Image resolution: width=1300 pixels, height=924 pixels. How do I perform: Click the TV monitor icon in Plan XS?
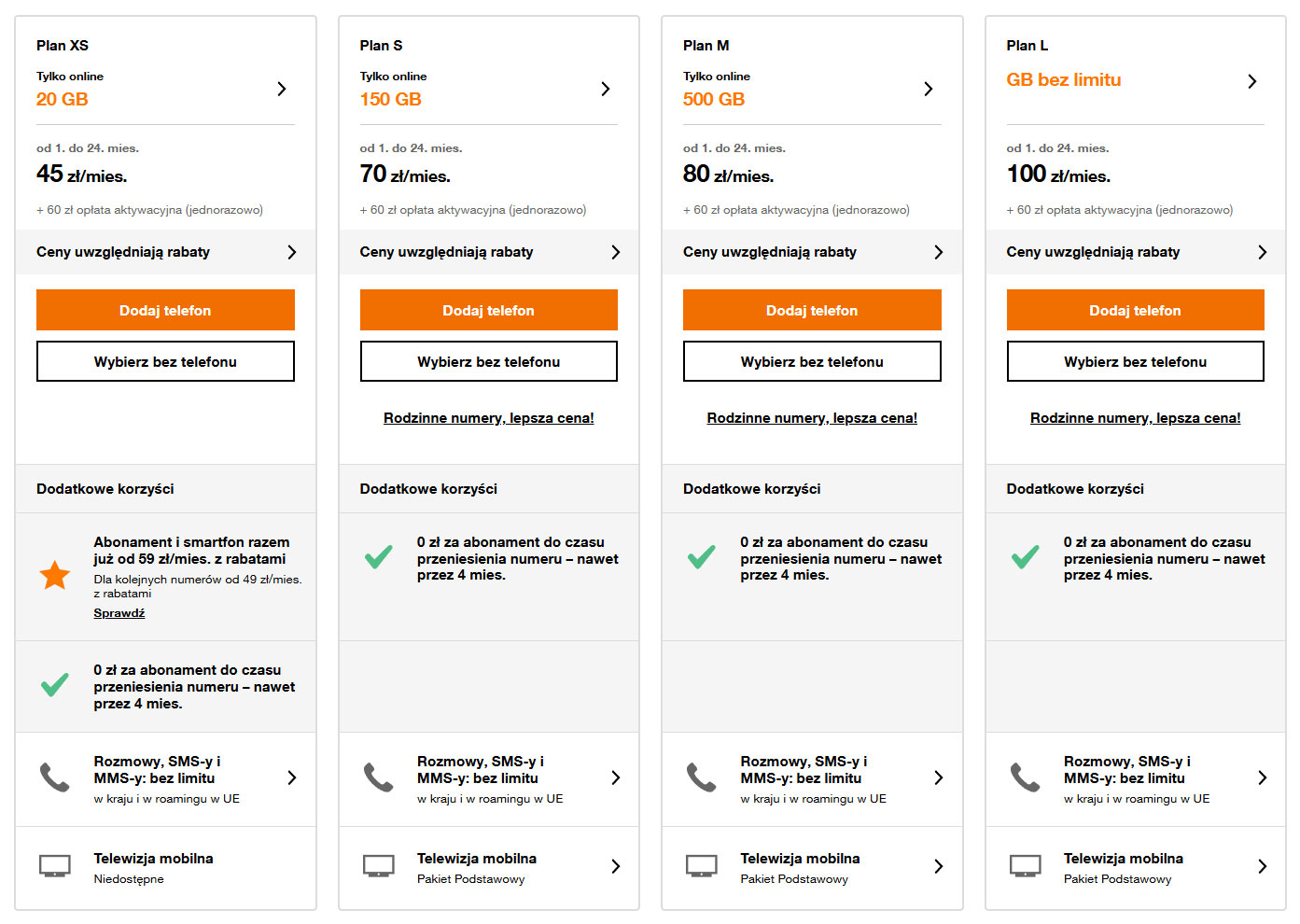(55, 866)
